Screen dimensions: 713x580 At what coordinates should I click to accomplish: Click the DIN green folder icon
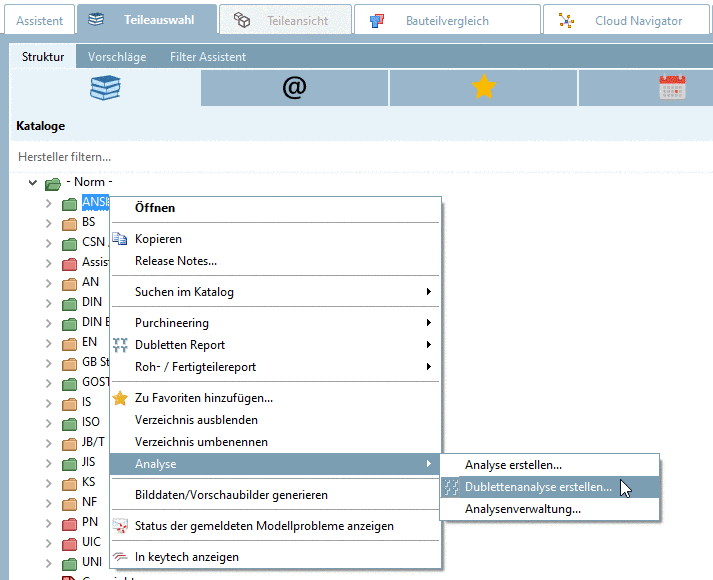69,304
